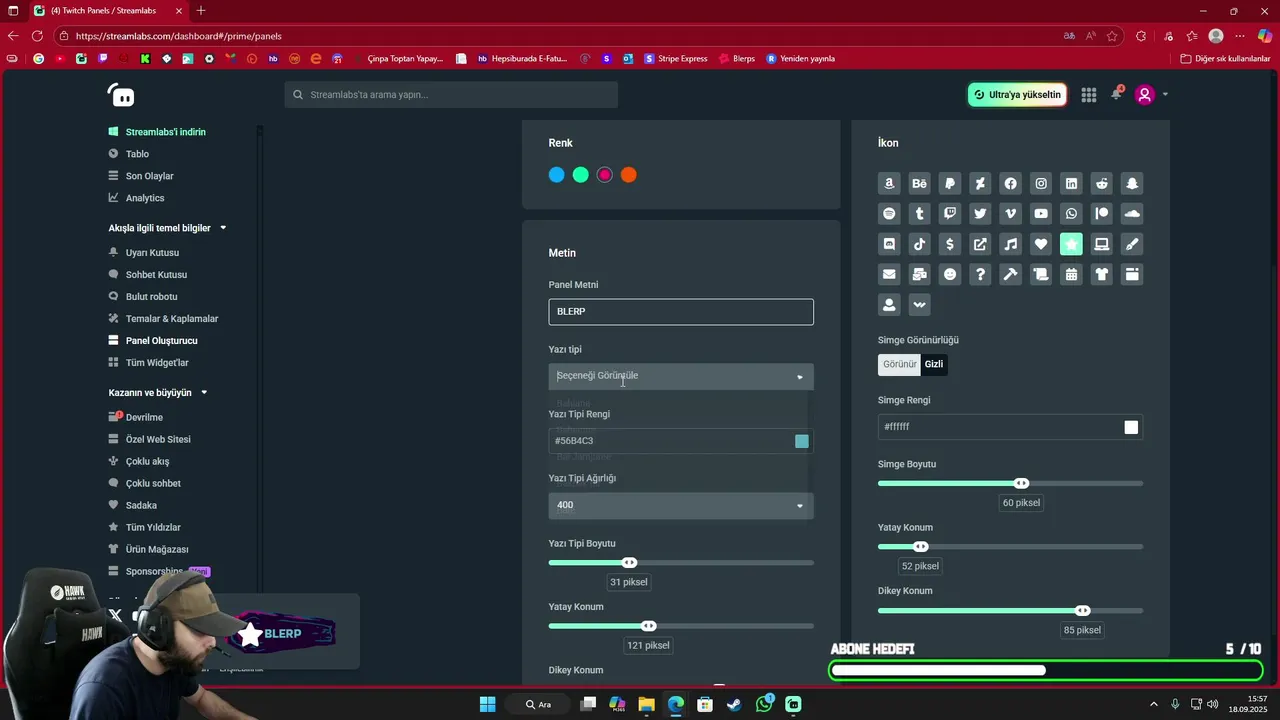This screenshot has height=720, width=1280.
Task: Click the Simge Boyutu slider handle
Action: [1021, 484]
